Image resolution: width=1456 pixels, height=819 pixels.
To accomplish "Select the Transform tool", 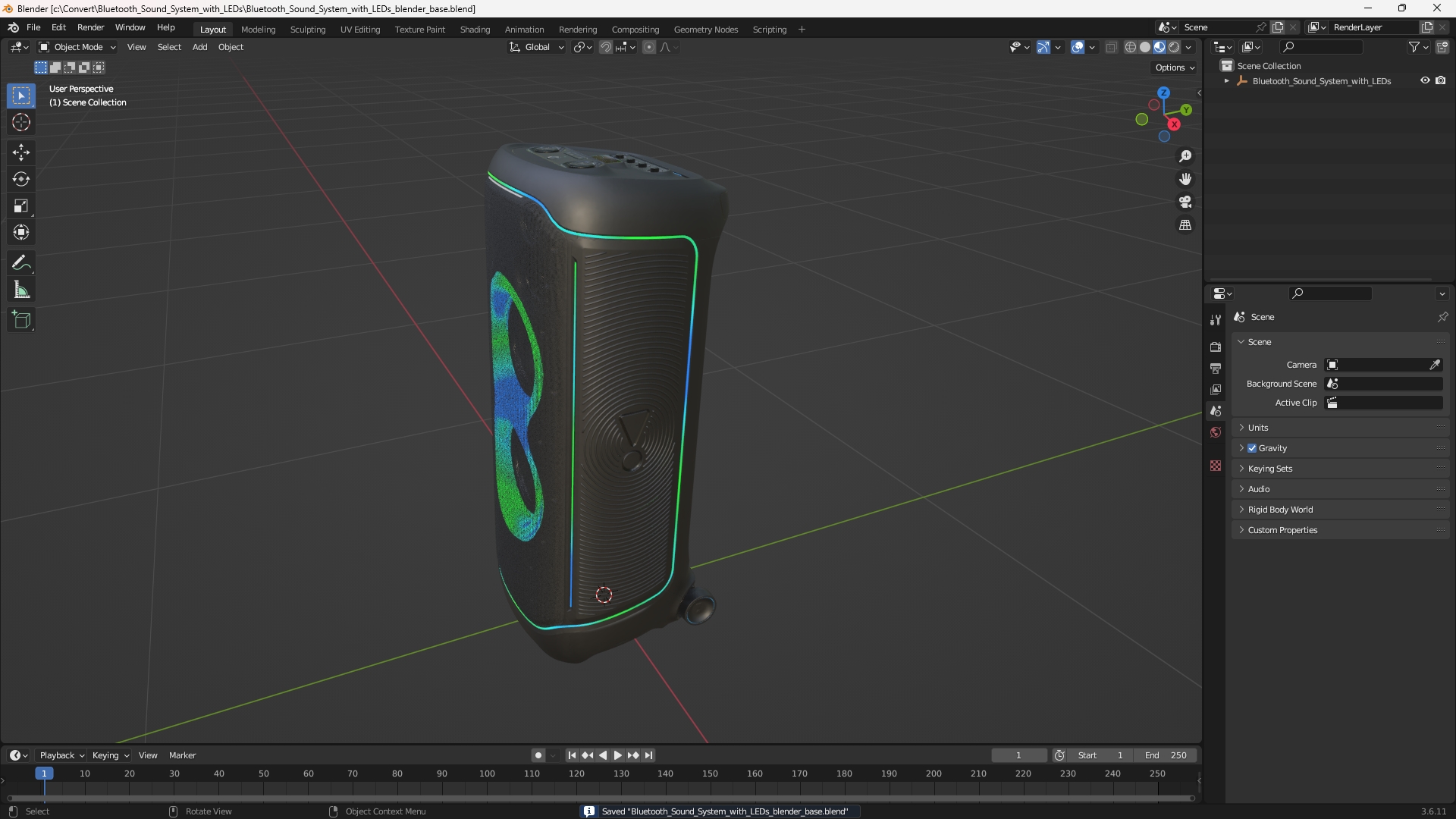I will point(21,232).
